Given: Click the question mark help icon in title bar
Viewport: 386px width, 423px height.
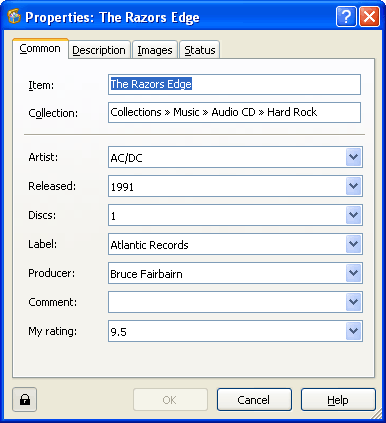Looking at the screenshot, I should click(346, 16).
